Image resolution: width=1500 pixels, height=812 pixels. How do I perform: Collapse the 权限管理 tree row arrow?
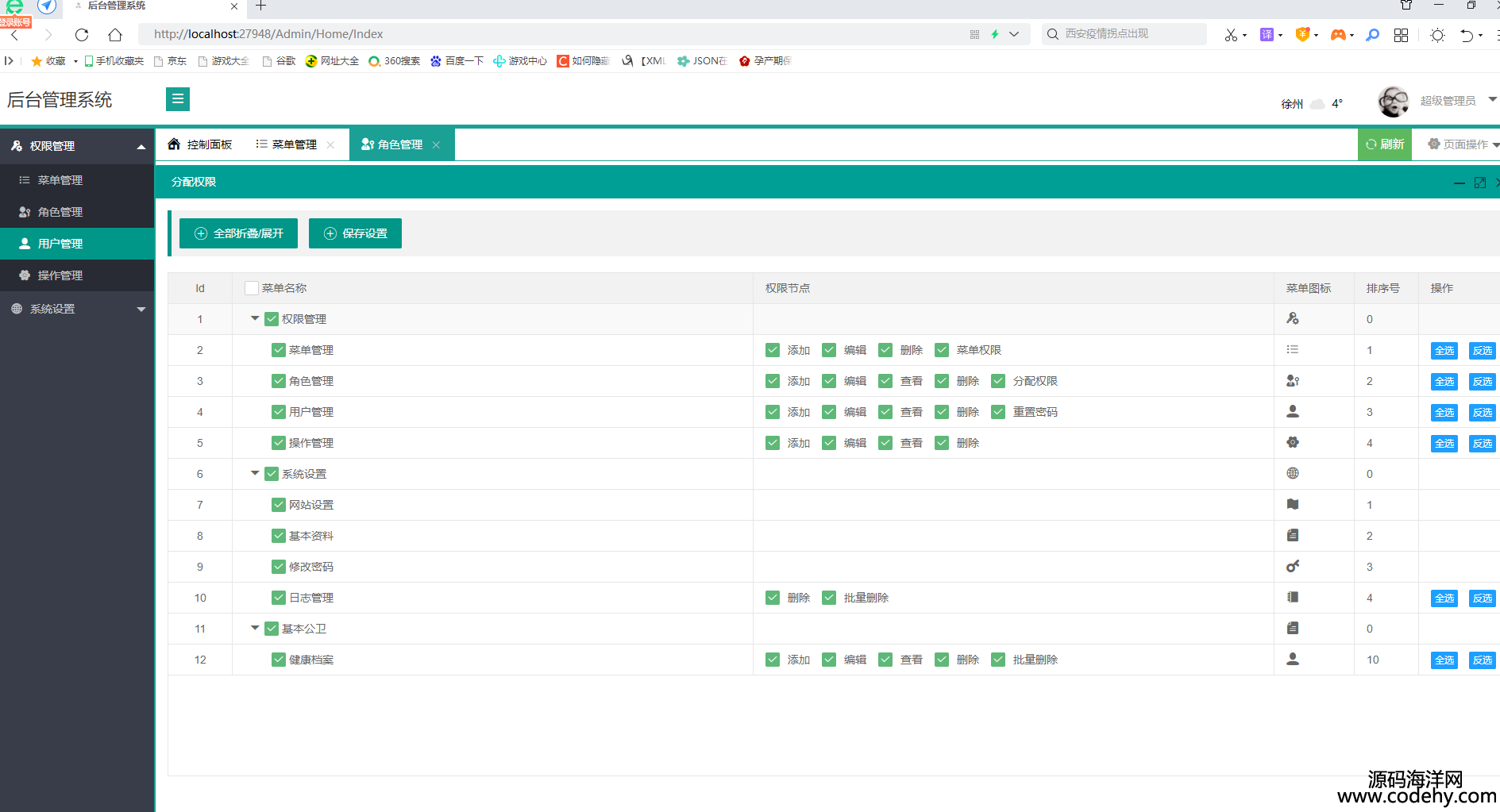255,318
